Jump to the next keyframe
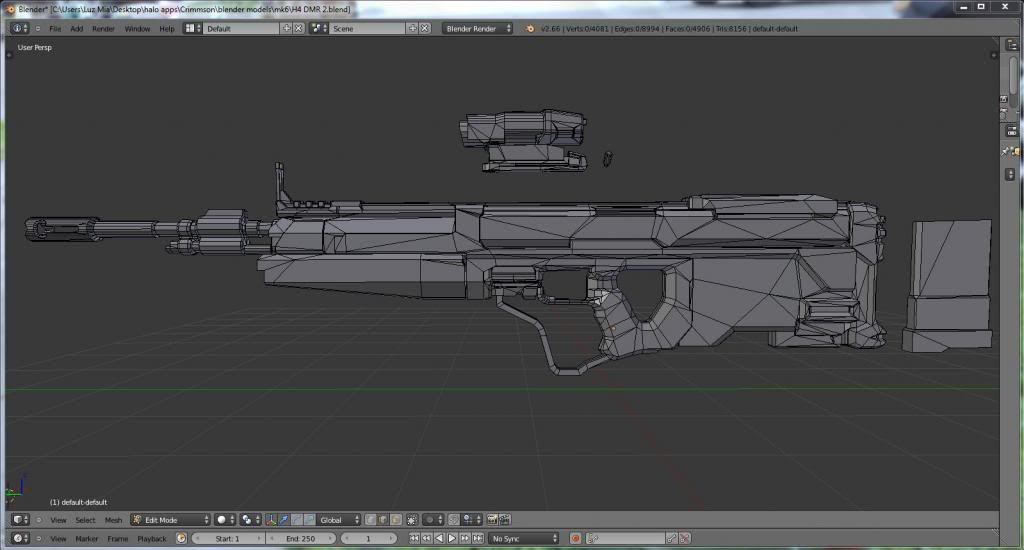The height and width of the screenshot is (550, 1024). coord(465,538)
